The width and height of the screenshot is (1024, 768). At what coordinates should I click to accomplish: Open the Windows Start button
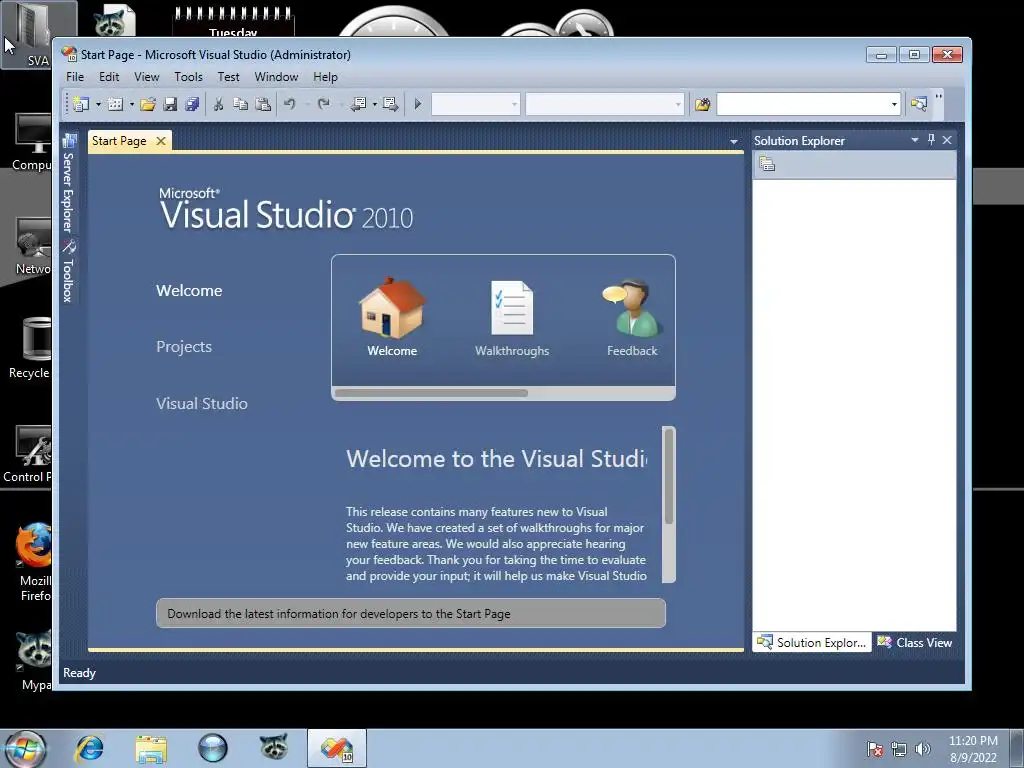click(x=24, y=748)
